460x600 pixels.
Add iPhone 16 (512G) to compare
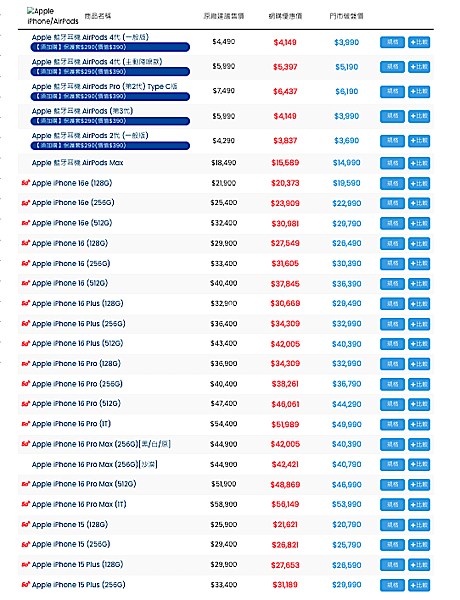coord(419,284)
